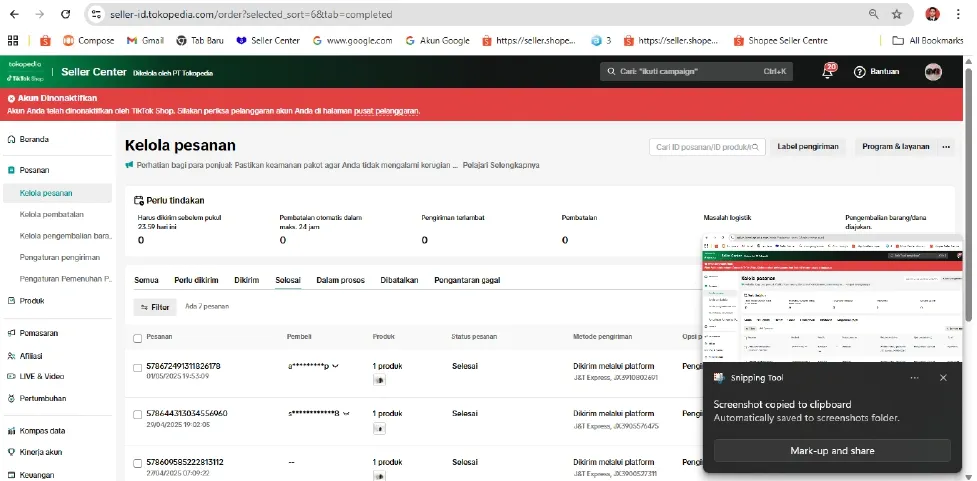The width and height of the screenshot is (977, 481).
Task: Expand buyer a*********p dropdown arrow
Action: (335, 367)
